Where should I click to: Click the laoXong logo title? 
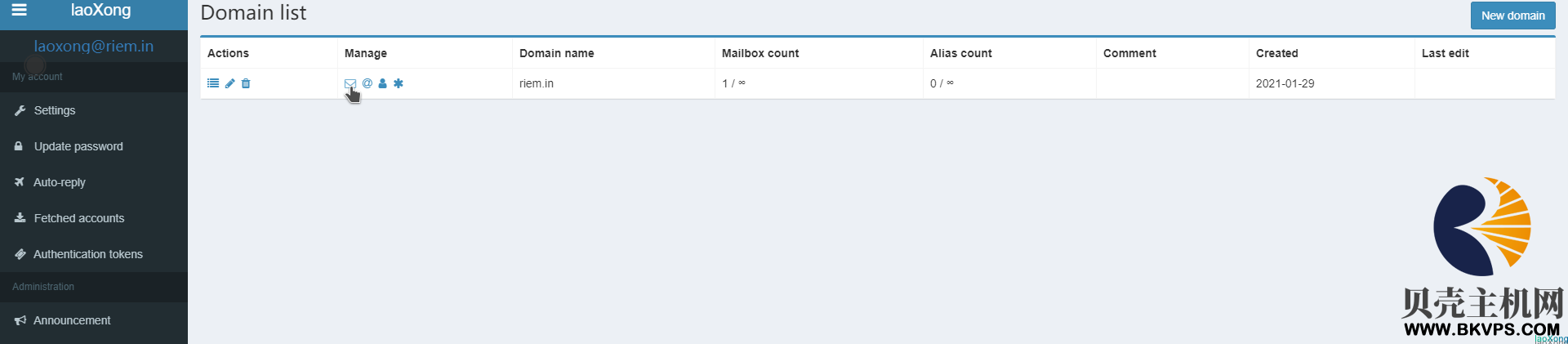pos(100,11)
